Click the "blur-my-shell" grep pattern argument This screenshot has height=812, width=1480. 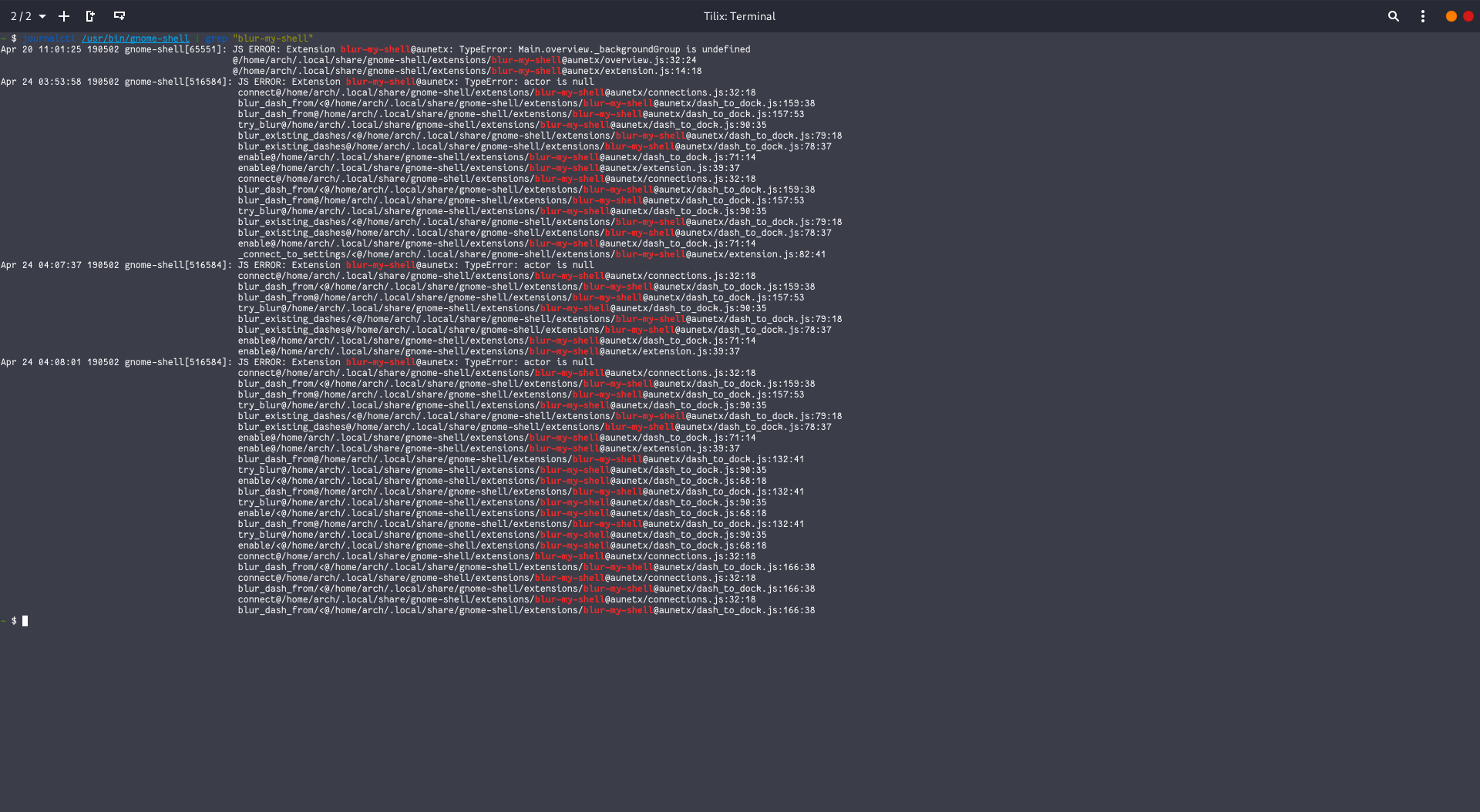pos(274,38)
